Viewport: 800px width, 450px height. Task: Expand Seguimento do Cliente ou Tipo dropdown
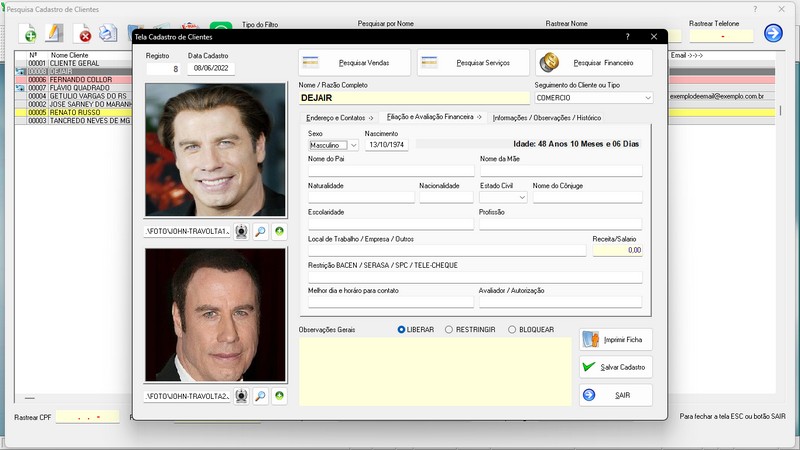tap(647, 98)
